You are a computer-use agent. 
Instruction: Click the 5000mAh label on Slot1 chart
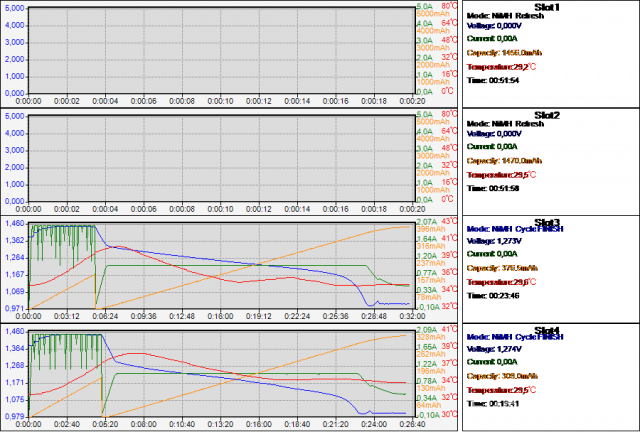click(433, 14)
